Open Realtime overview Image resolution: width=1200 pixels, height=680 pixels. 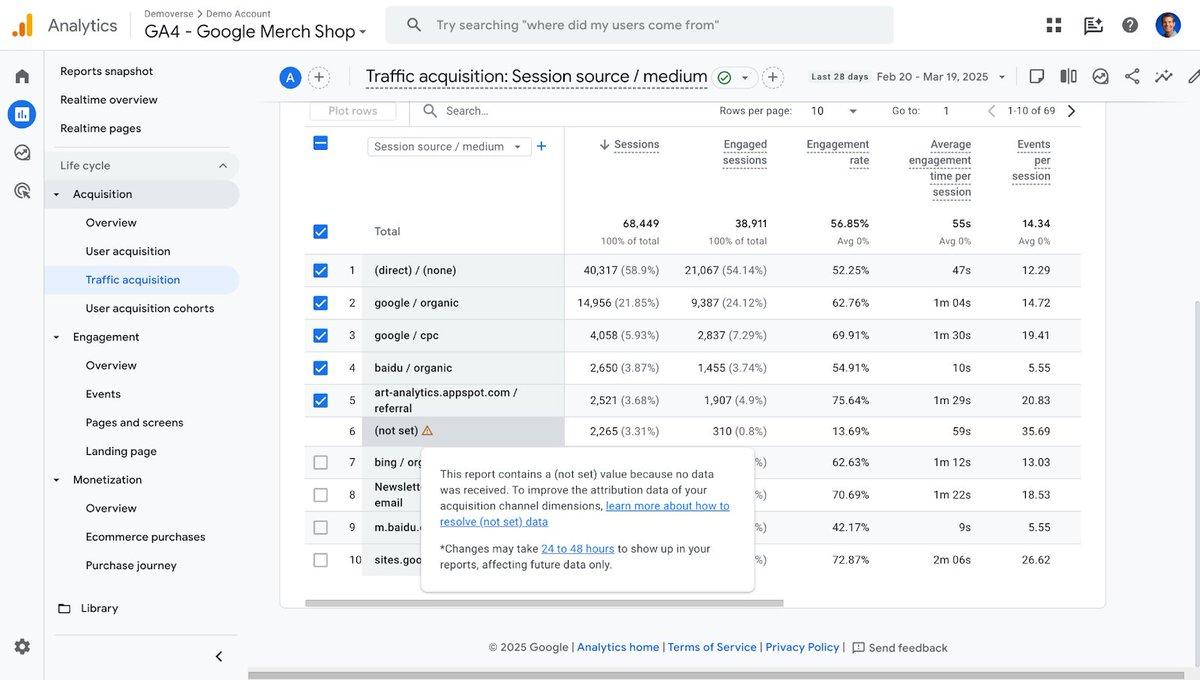[x=108, y=100]
